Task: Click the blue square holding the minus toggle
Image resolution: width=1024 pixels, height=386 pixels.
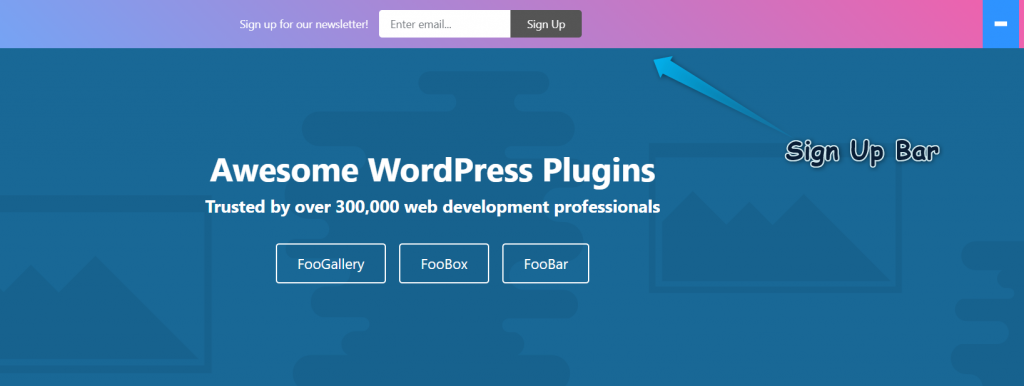Action: point(1003,24)
